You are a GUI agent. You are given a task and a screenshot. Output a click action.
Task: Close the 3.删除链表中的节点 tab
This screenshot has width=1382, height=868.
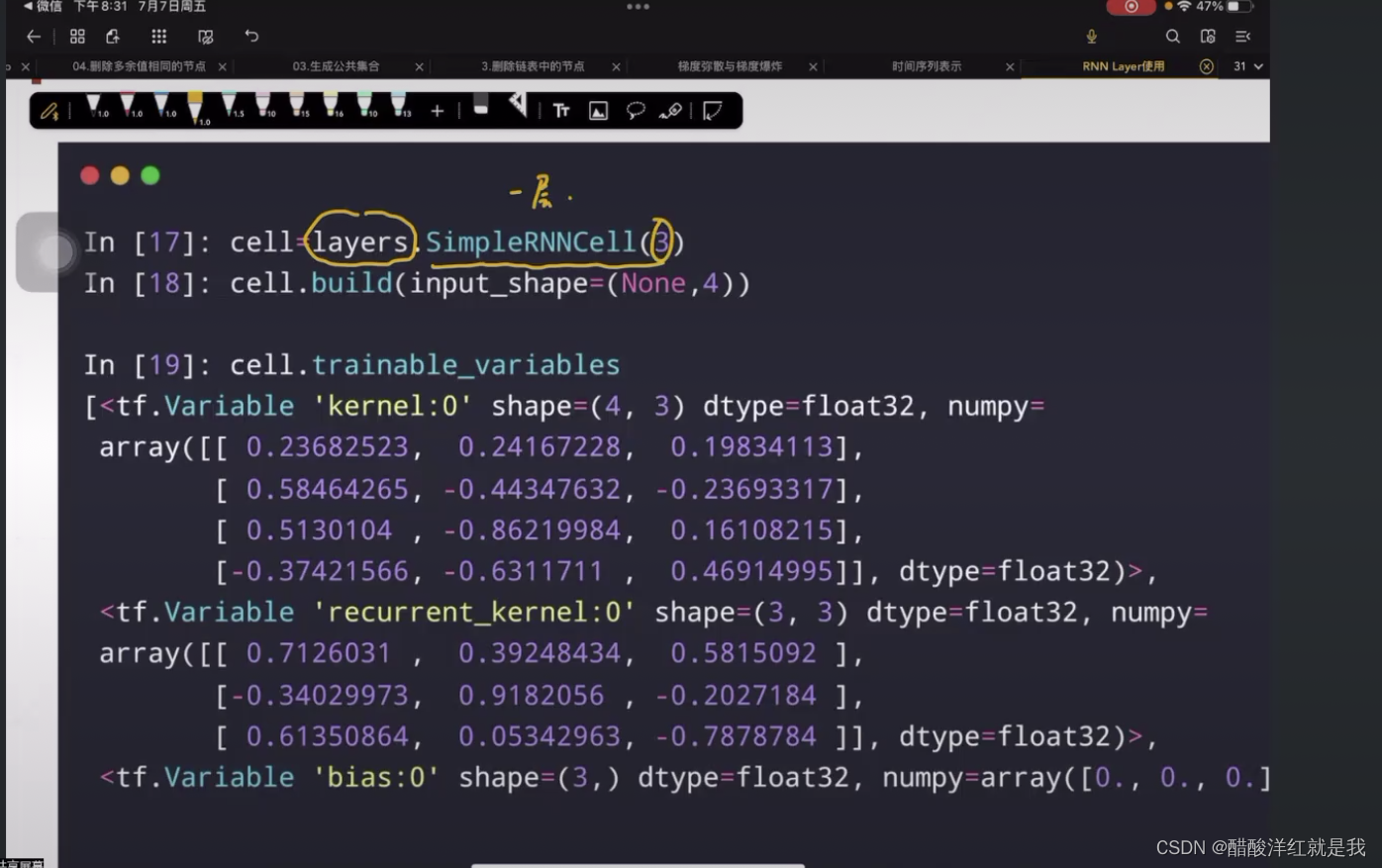click(616, 67)
